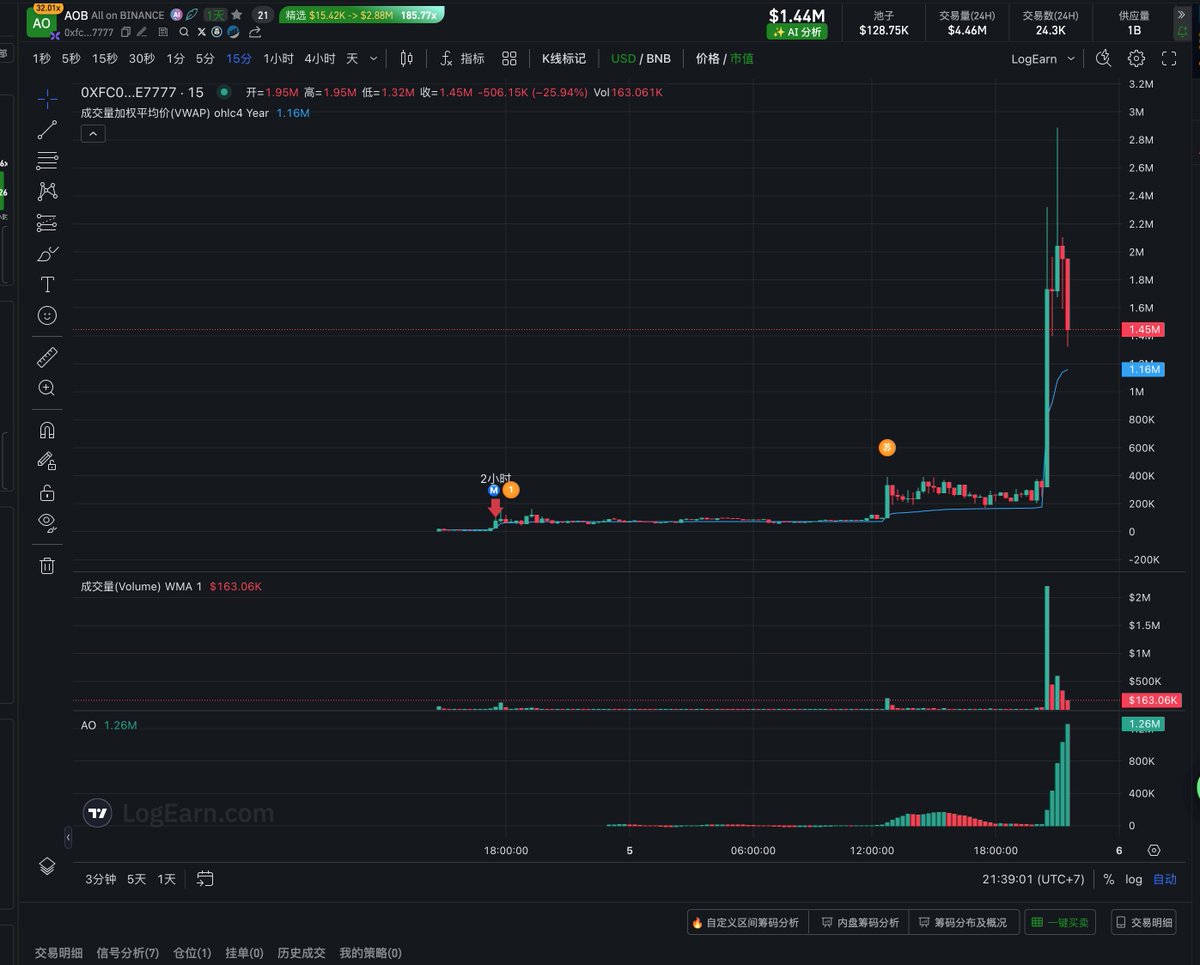Select the pattern drawing tool

click(x=47, y=191)
